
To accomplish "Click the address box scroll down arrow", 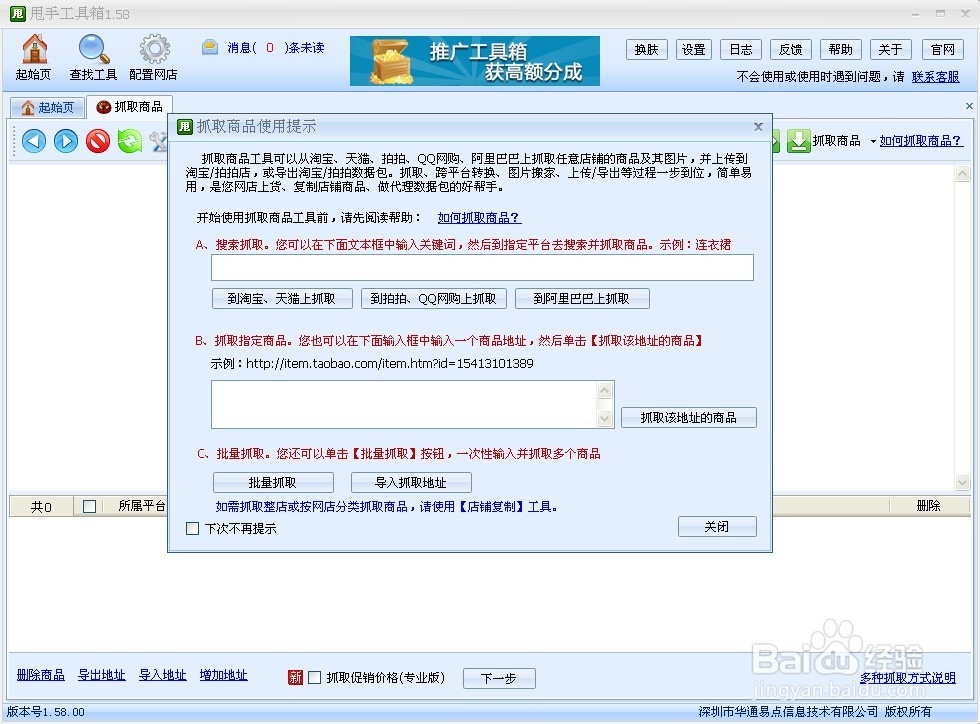I will point(604,418).
